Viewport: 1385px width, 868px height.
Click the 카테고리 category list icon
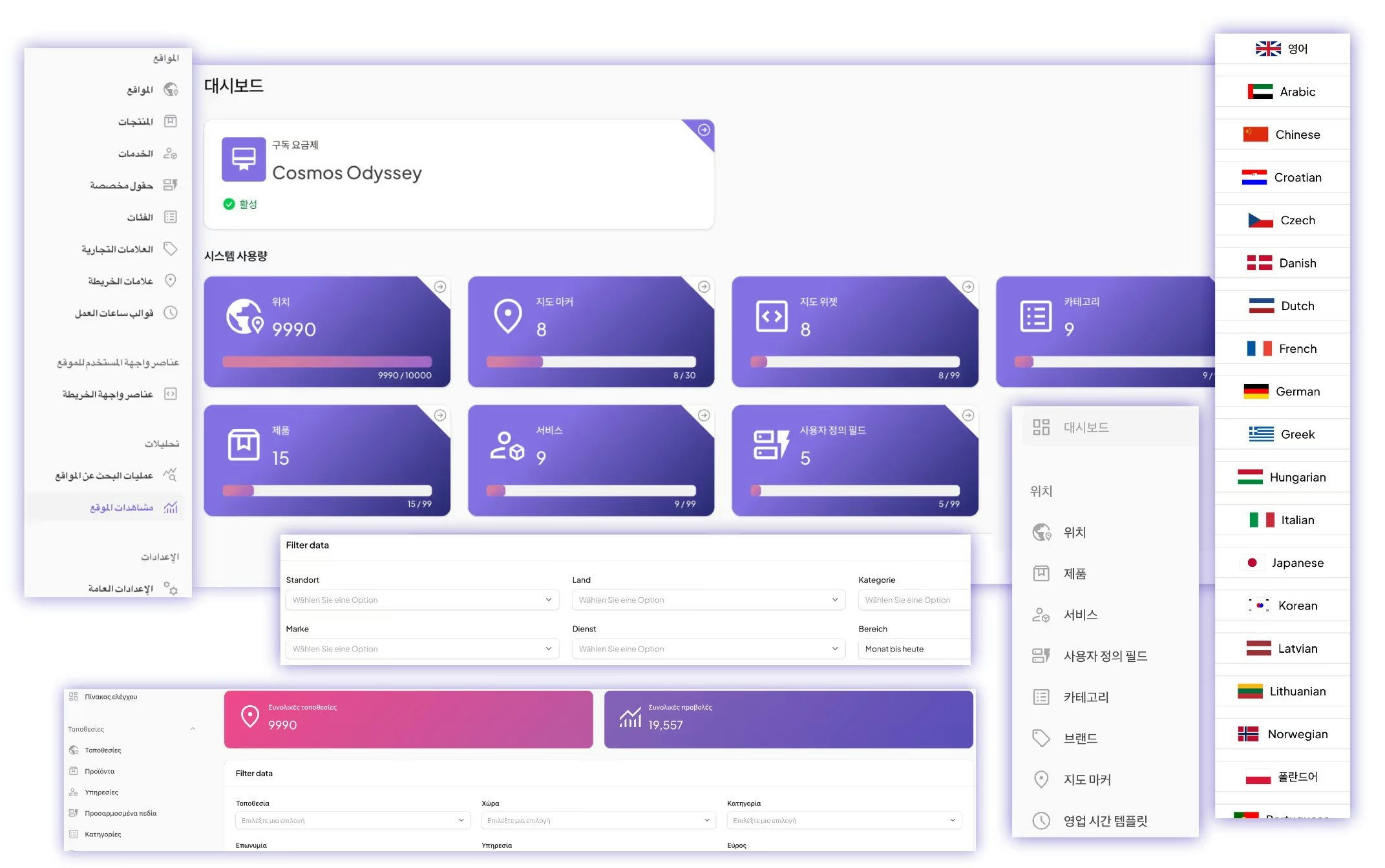pyautogui.click(x=1041, y=697)
